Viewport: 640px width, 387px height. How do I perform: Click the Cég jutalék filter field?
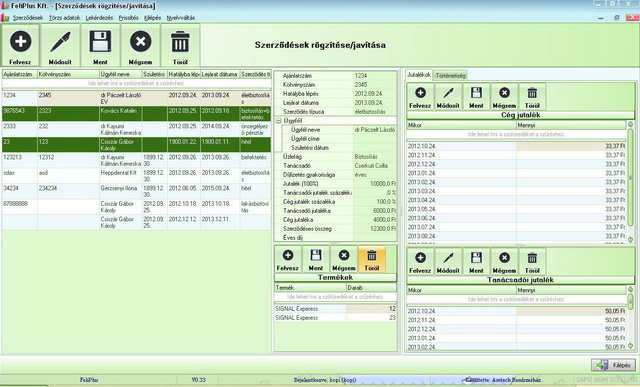coord(516,134)
